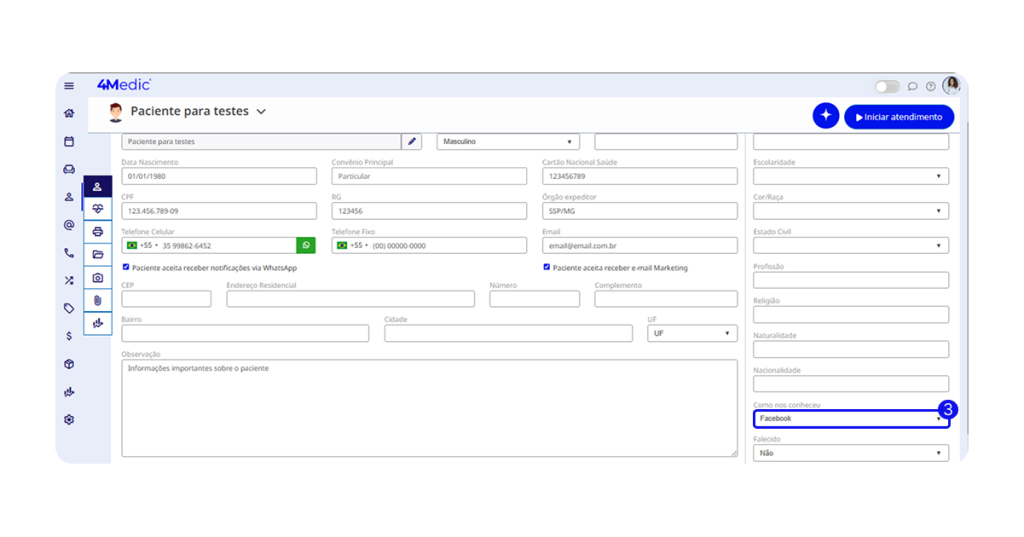Open the calendar icon in left sidebar
The width and height of the screenshot is (1024, 537).
[x=69, y=142]
